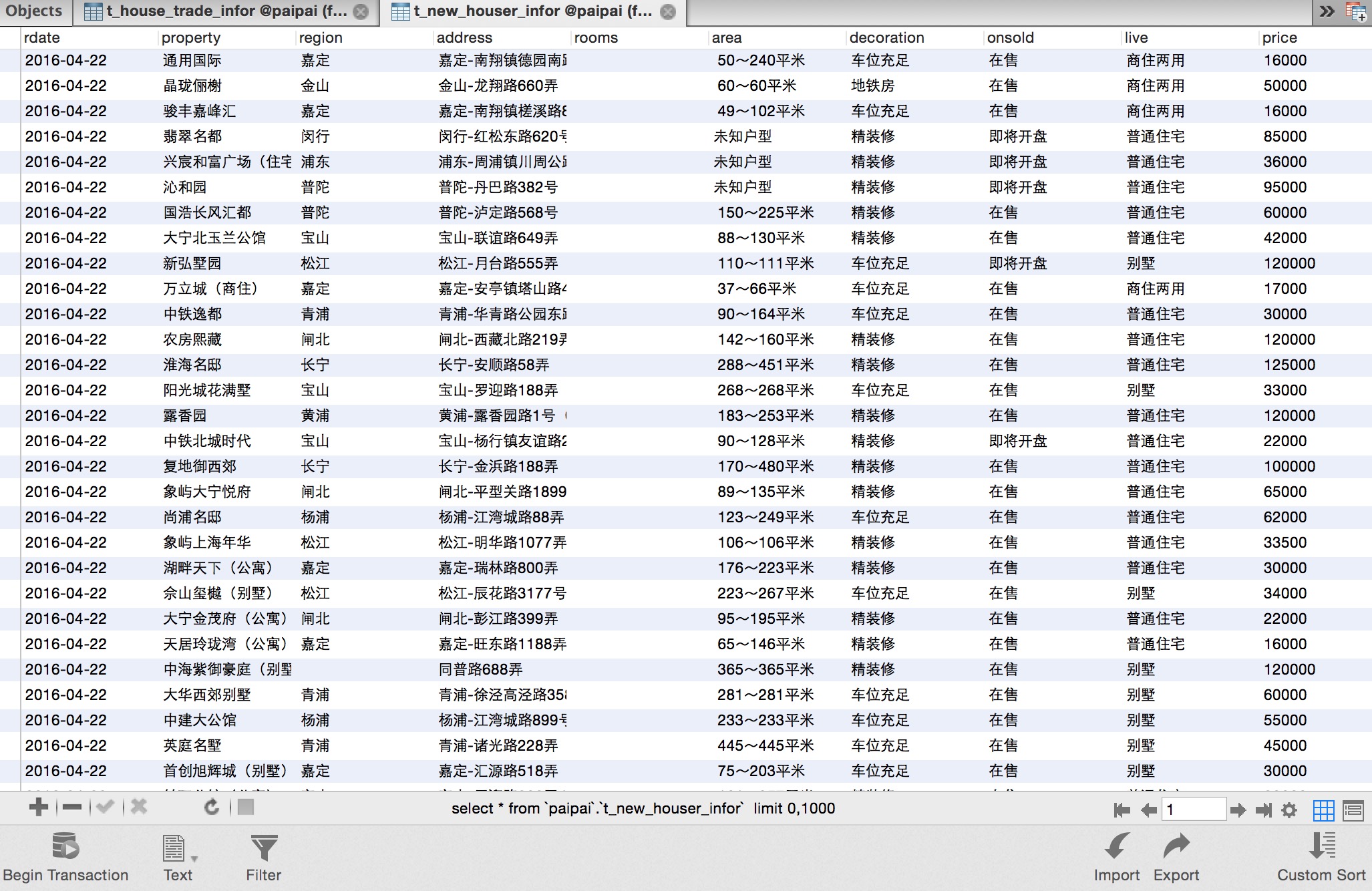
Task: Refresh the table data
Action: (212, 808)
